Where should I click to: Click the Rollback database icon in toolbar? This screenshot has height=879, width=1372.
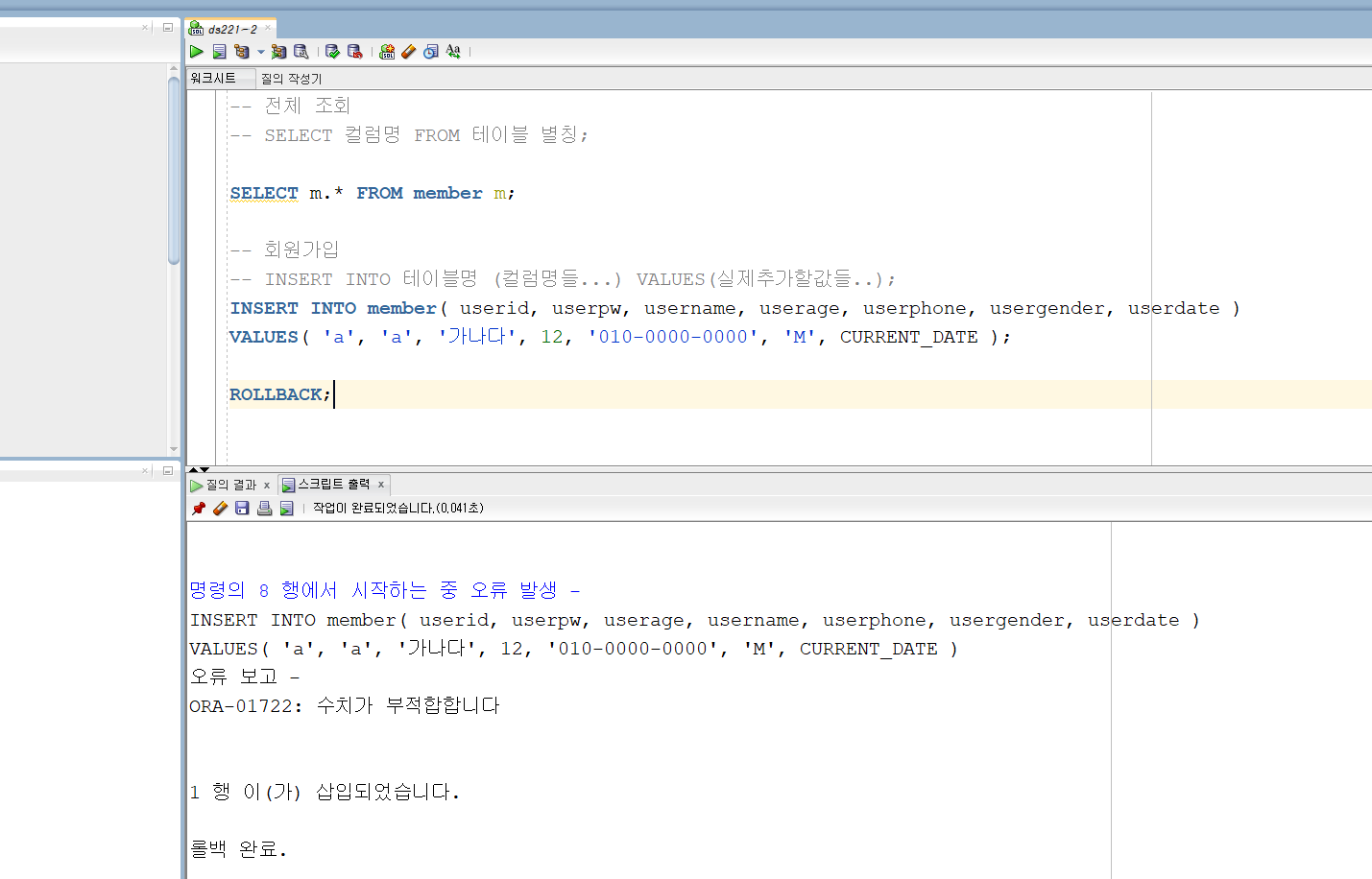tap(354, 51)
